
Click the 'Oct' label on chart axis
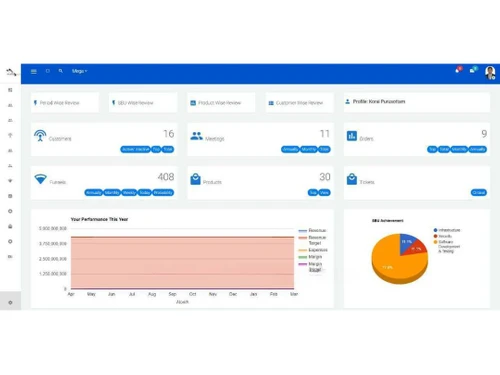click(193, 294)
